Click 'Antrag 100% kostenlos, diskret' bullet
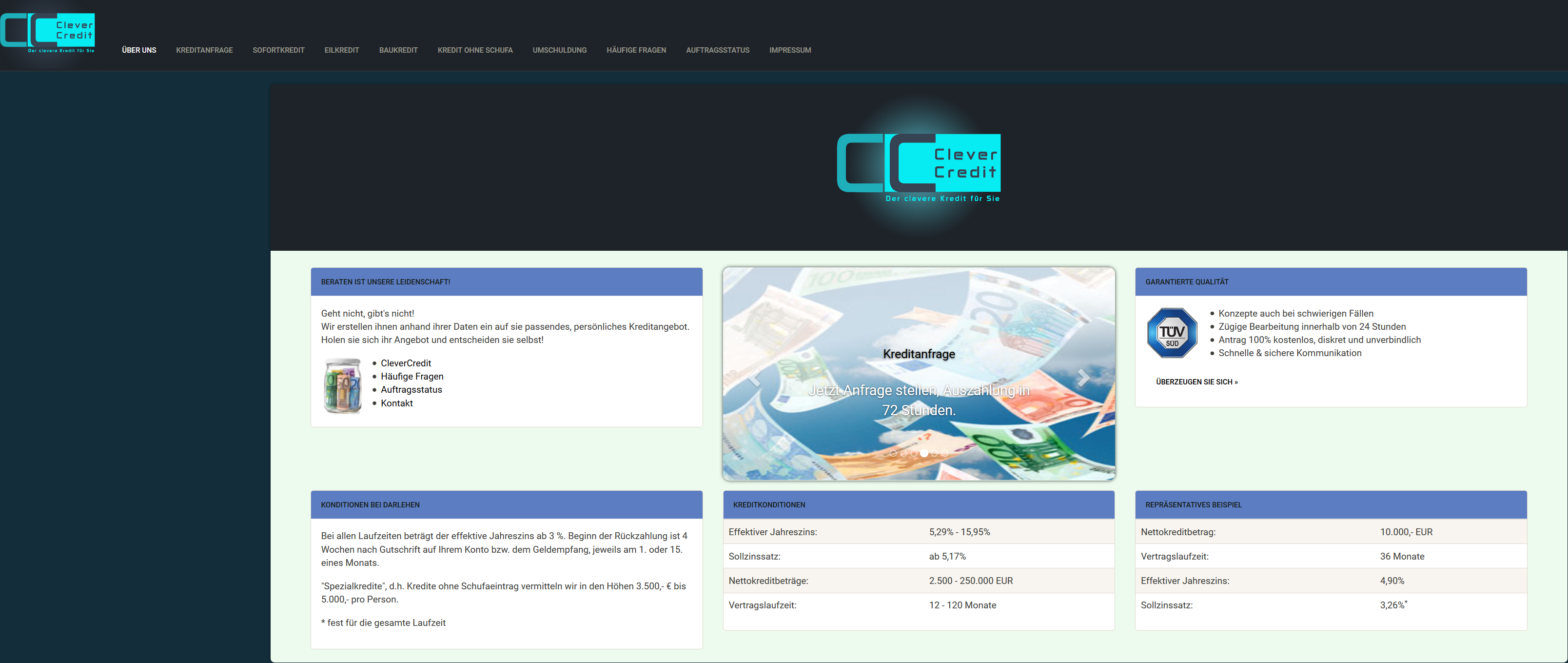Viewport: 1568px width, 663px height. (x=1319, y=340)
